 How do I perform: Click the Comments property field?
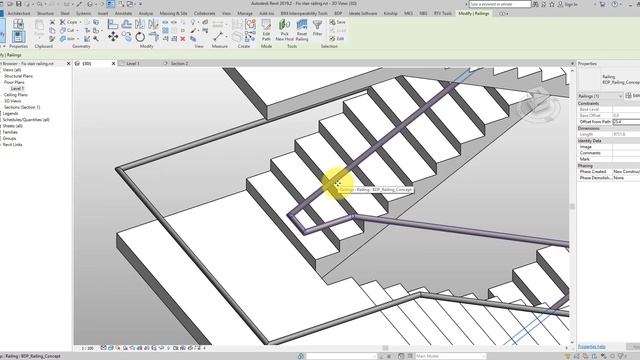click(x=626, y=153)
